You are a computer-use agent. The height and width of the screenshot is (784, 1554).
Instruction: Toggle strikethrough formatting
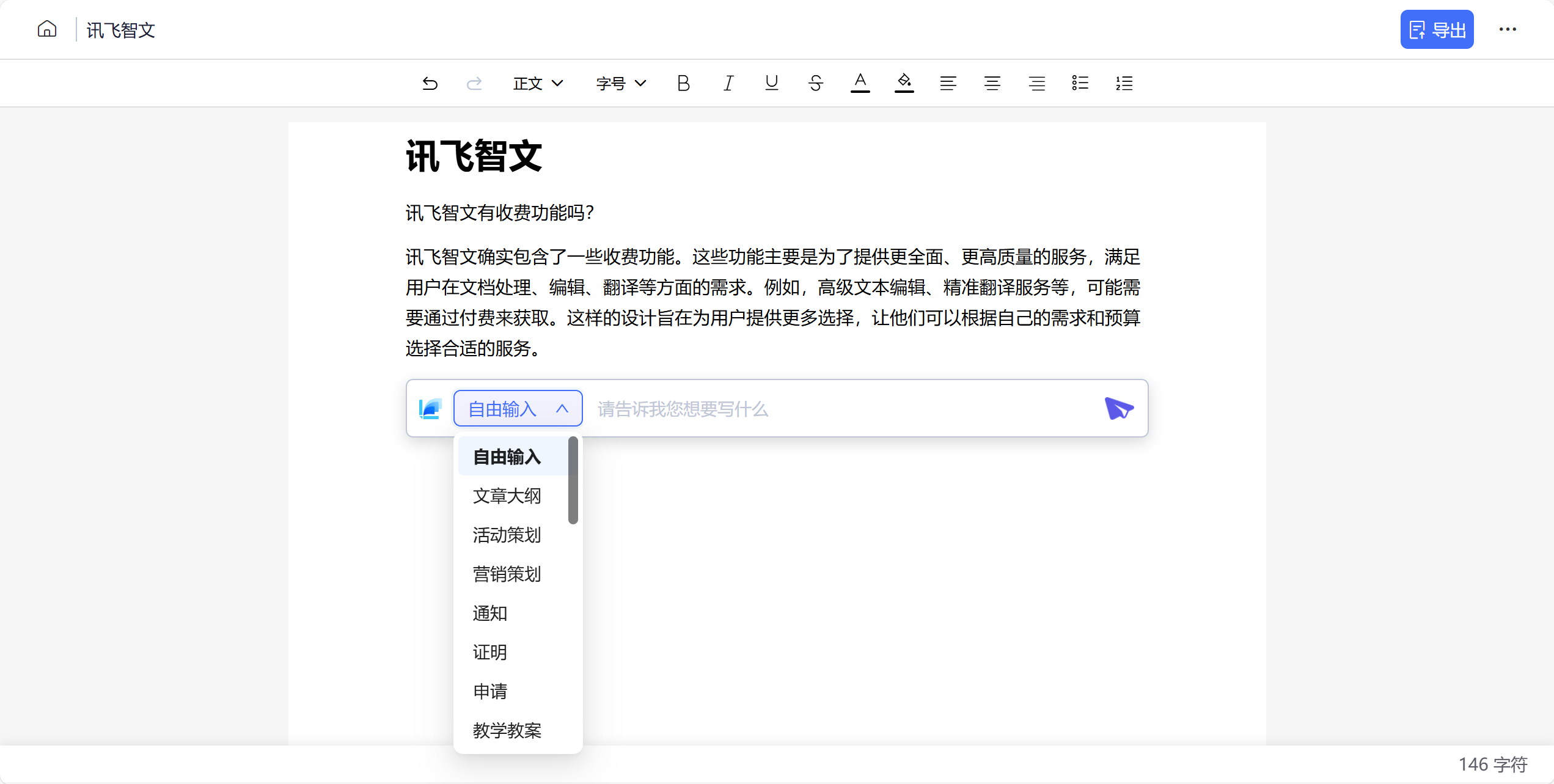click(816, 83)
